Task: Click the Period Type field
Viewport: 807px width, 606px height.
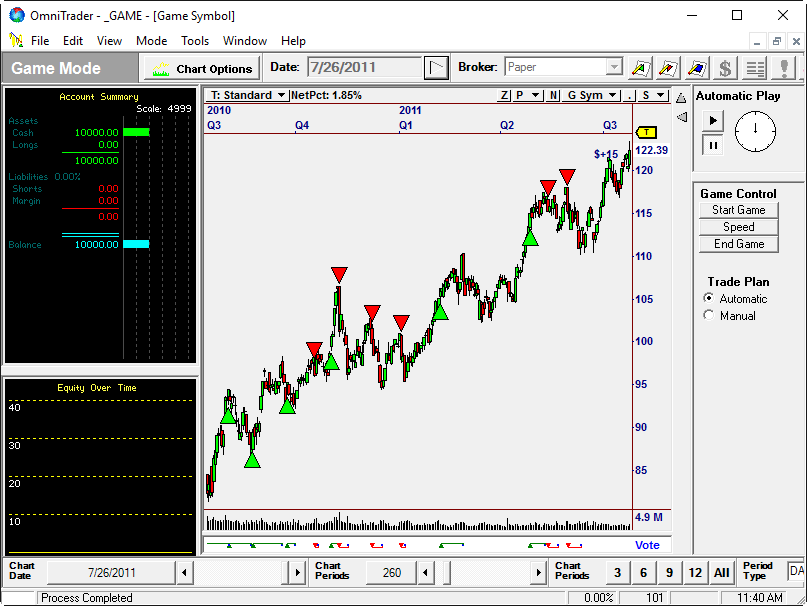Action: (x=796, y=571)
